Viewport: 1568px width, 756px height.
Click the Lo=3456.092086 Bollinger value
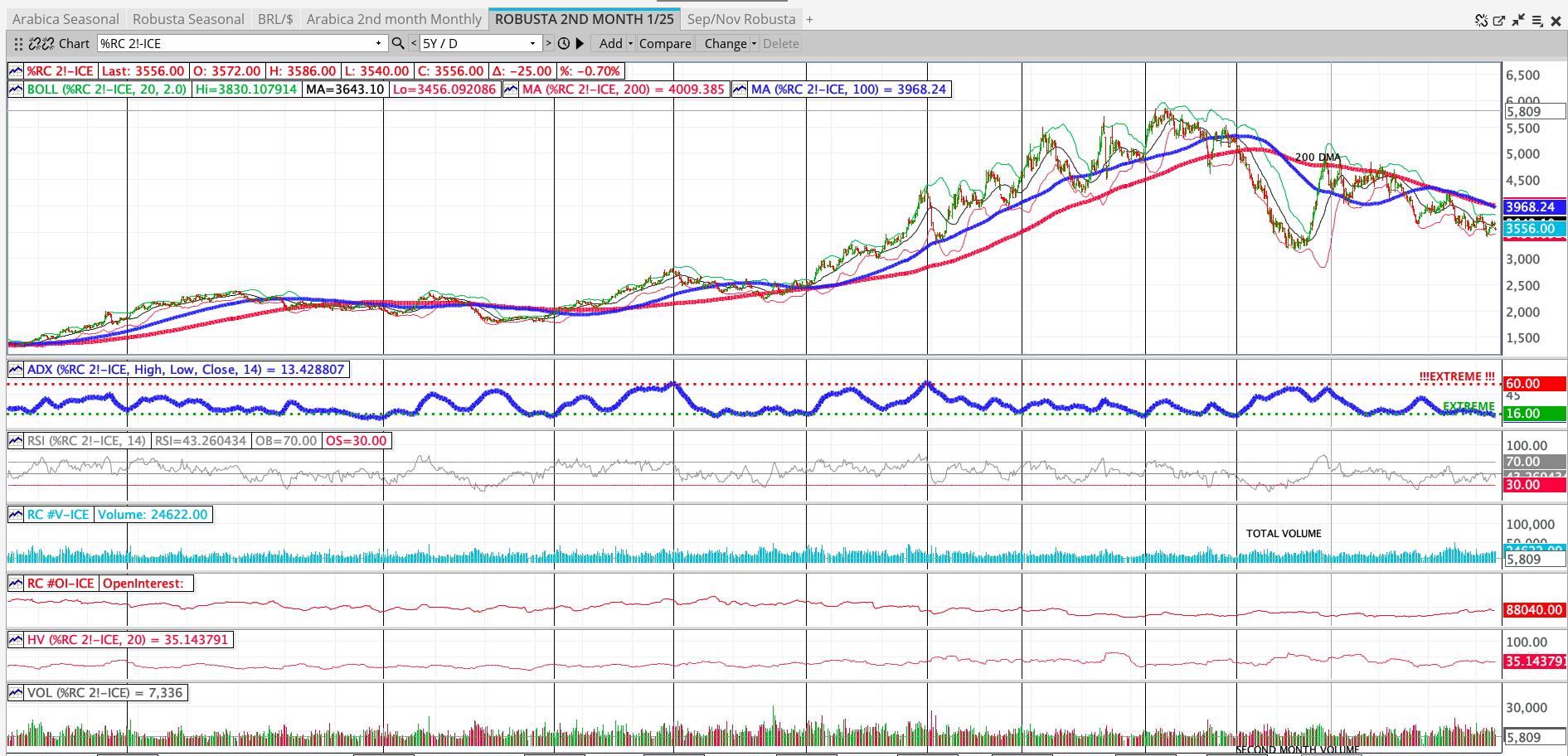(444, 90)
